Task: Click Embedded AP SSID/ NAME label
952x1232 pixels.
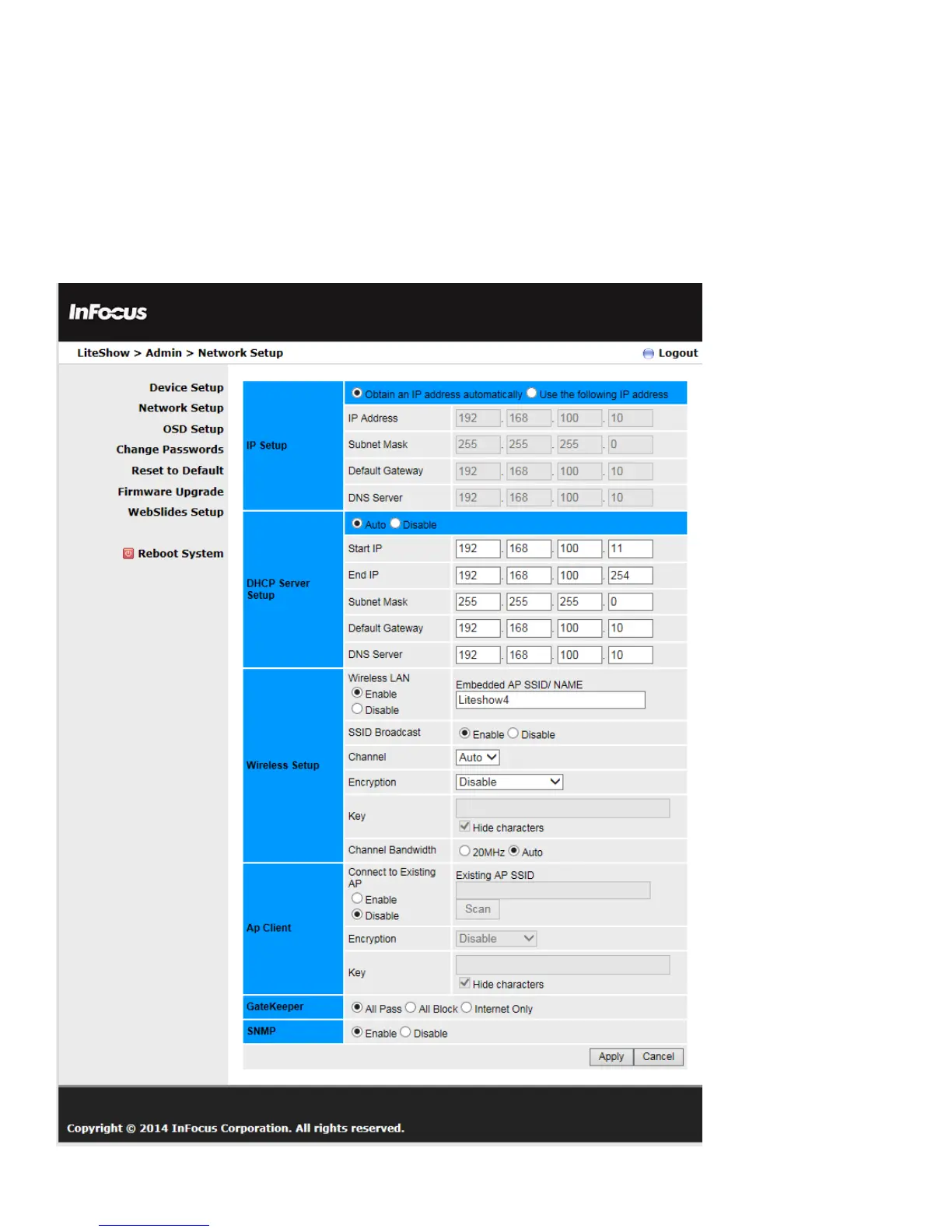Action: pos(519,684)
